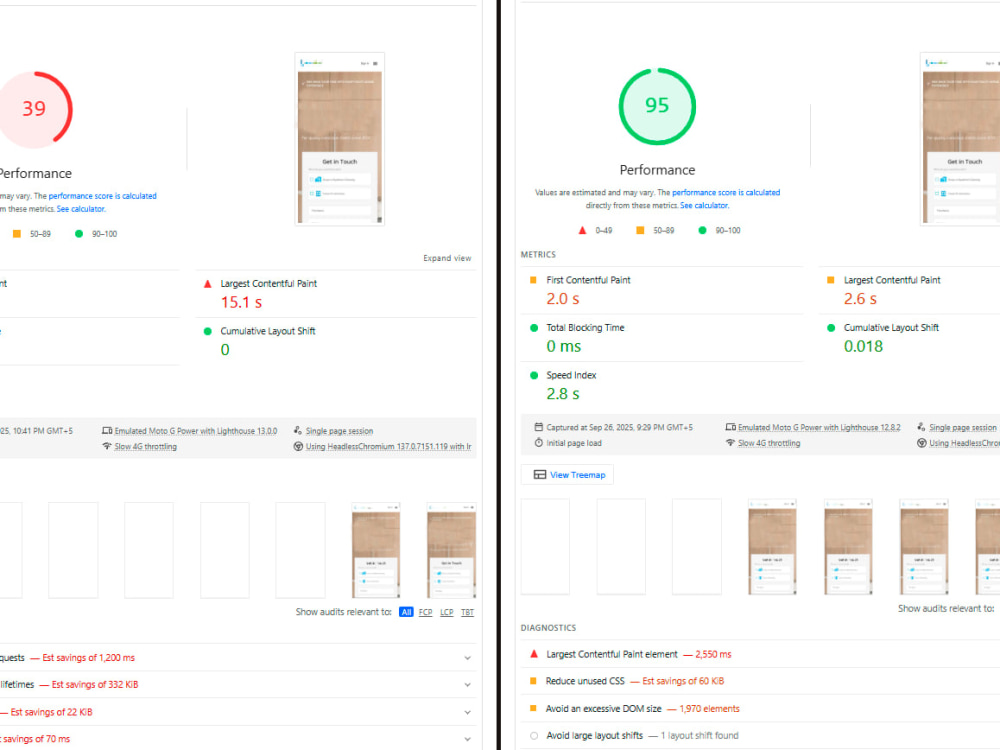Expand Avoid an excessive DOM size diagnostic
The height and width of the screenshot is (750, 1000).
(760, 709)
